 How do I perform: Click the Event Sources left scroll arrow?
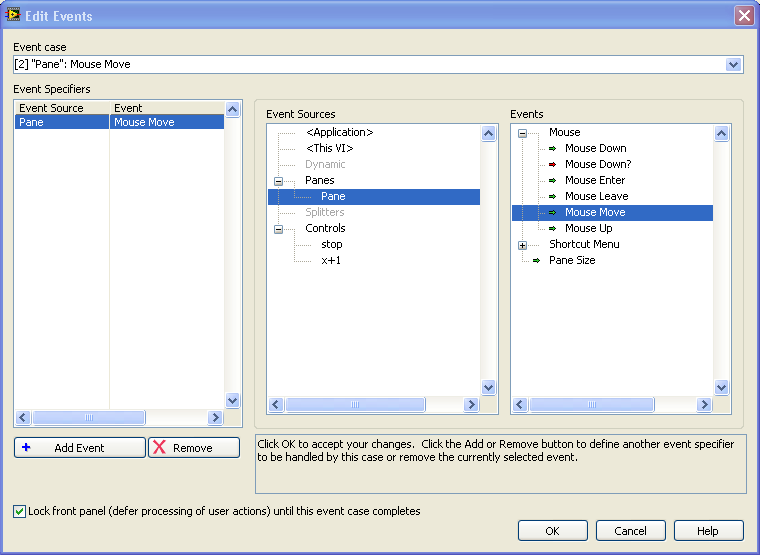(x=276, y=404)
